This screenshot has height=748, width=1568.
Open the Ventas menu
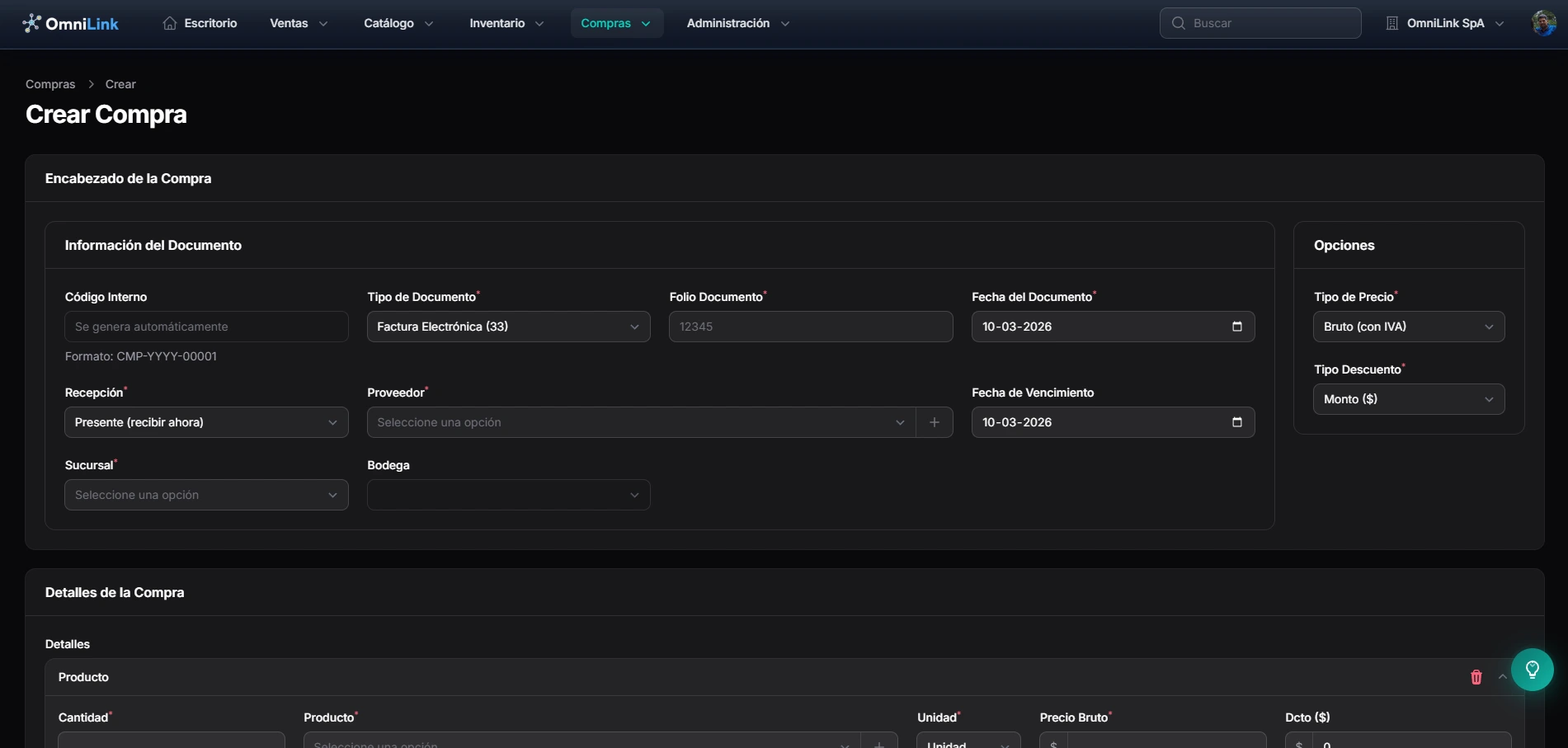299,23
